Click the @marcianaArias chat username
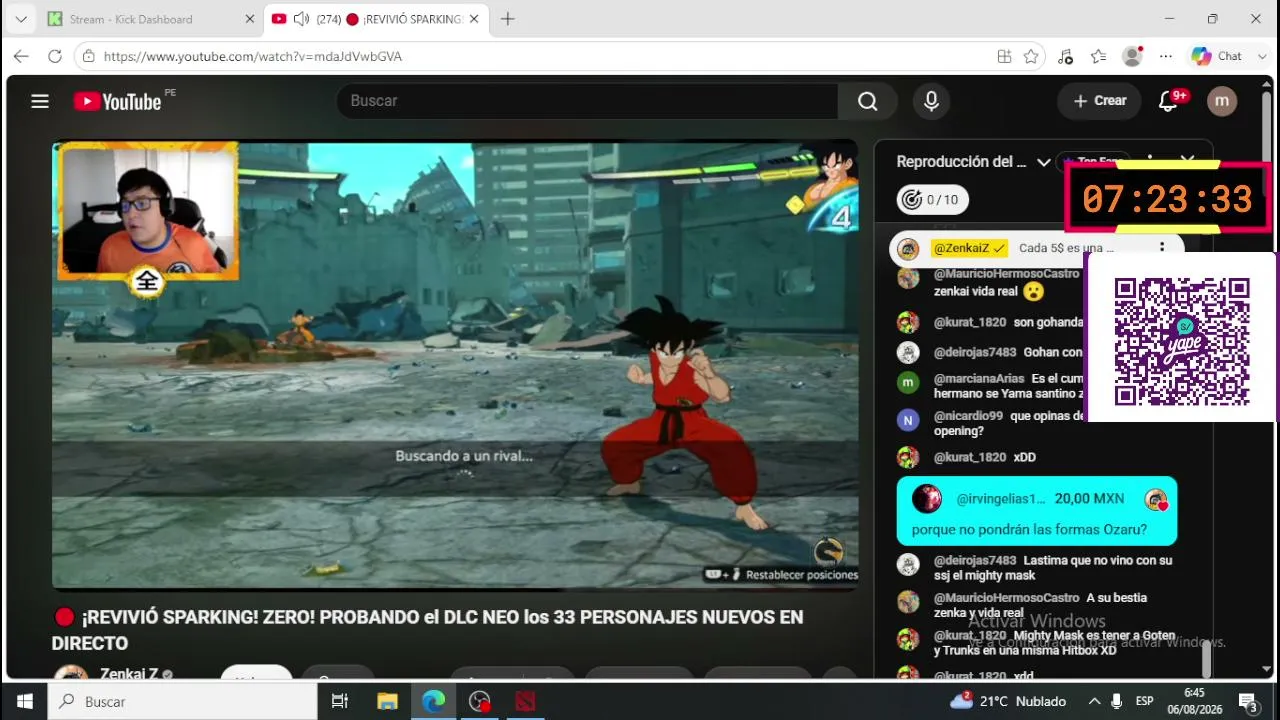 pos(979,379)
